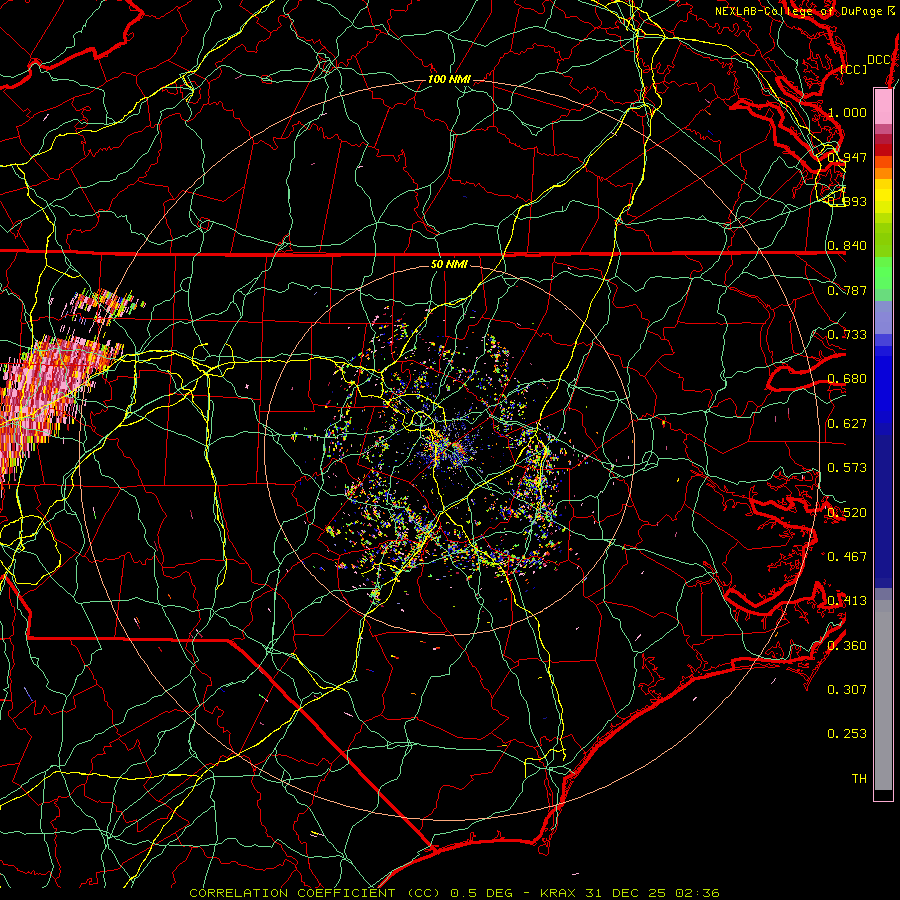
Task: Click the 0.307 value on the color scale
Action: click(847, 690)
